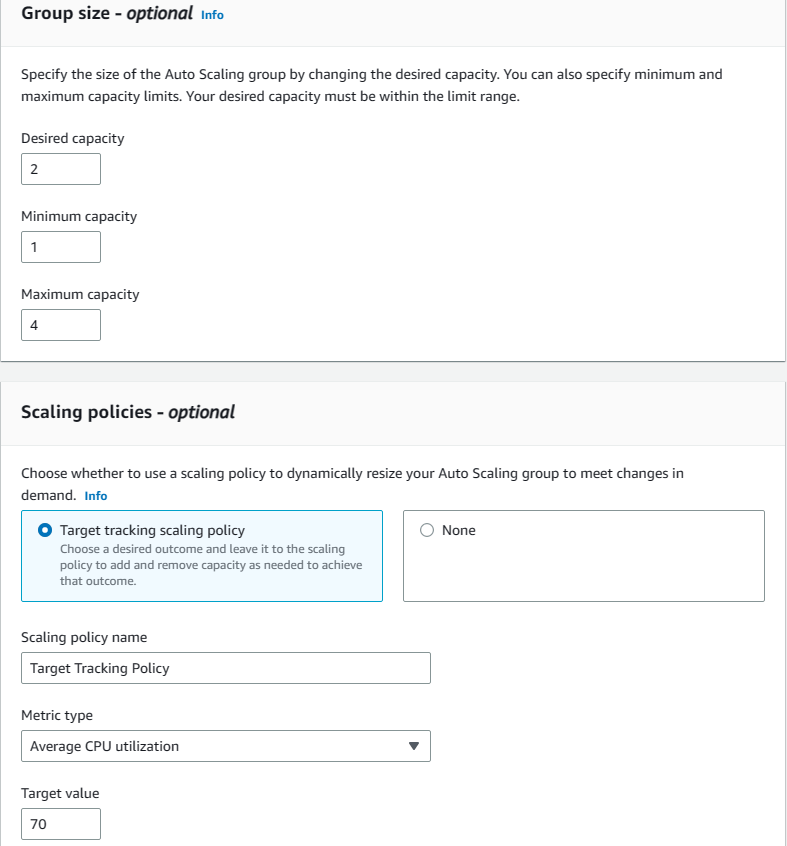
Task: Click the Target value field showing 70
Action: click(x=61, y=824)
